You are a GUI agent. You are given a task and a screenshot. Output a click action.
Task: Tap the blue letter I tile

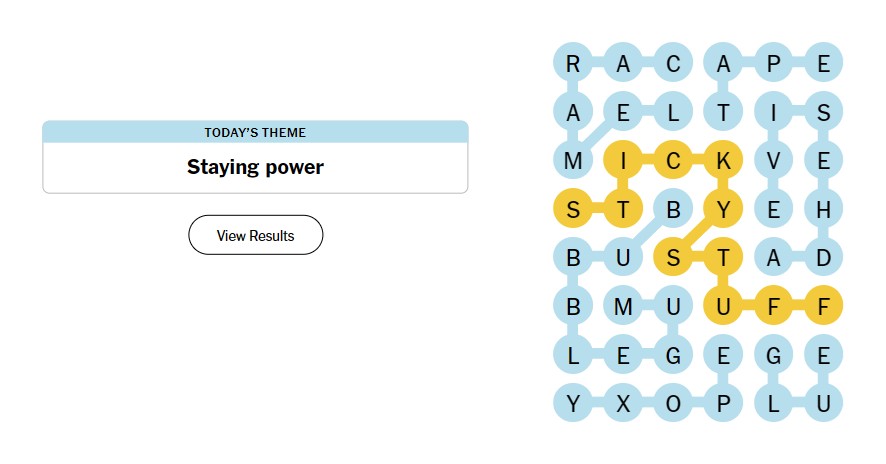click(773, 112)
